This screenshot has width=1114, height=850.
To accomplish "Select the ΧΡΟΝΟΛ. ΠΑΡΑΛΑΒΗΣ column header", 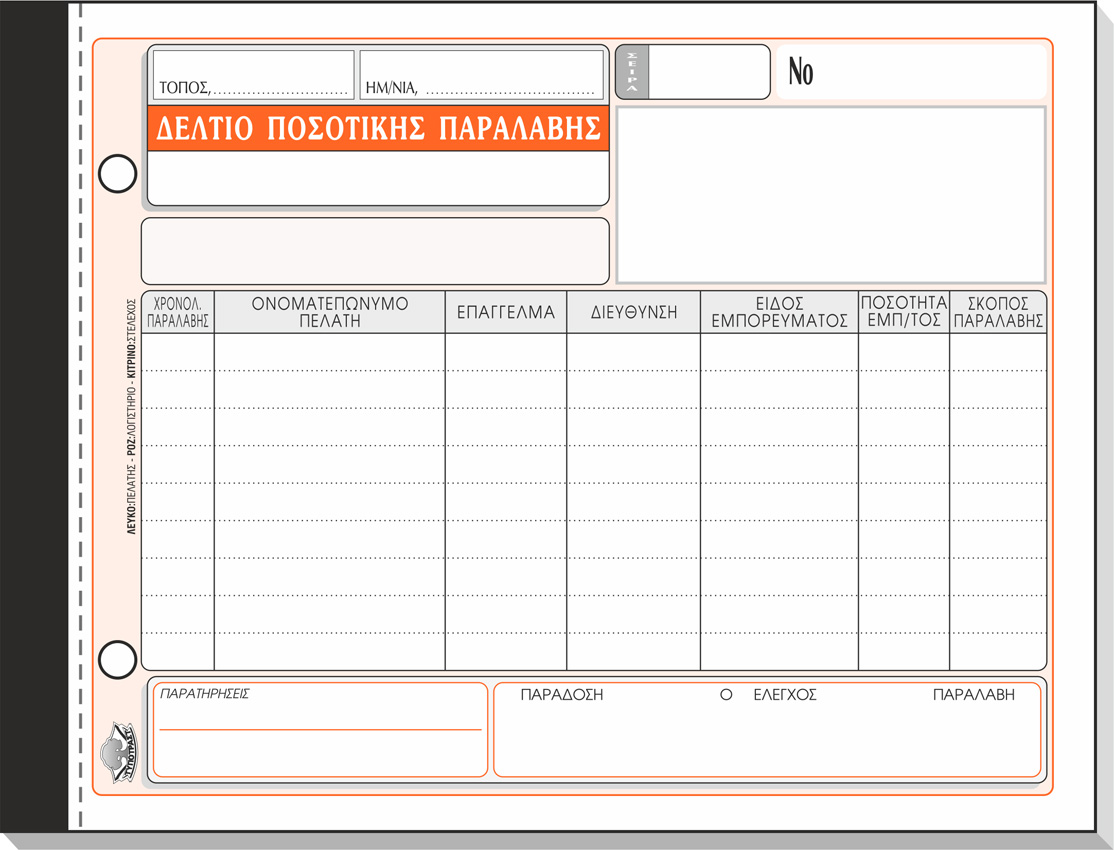I will coord(178,312).
